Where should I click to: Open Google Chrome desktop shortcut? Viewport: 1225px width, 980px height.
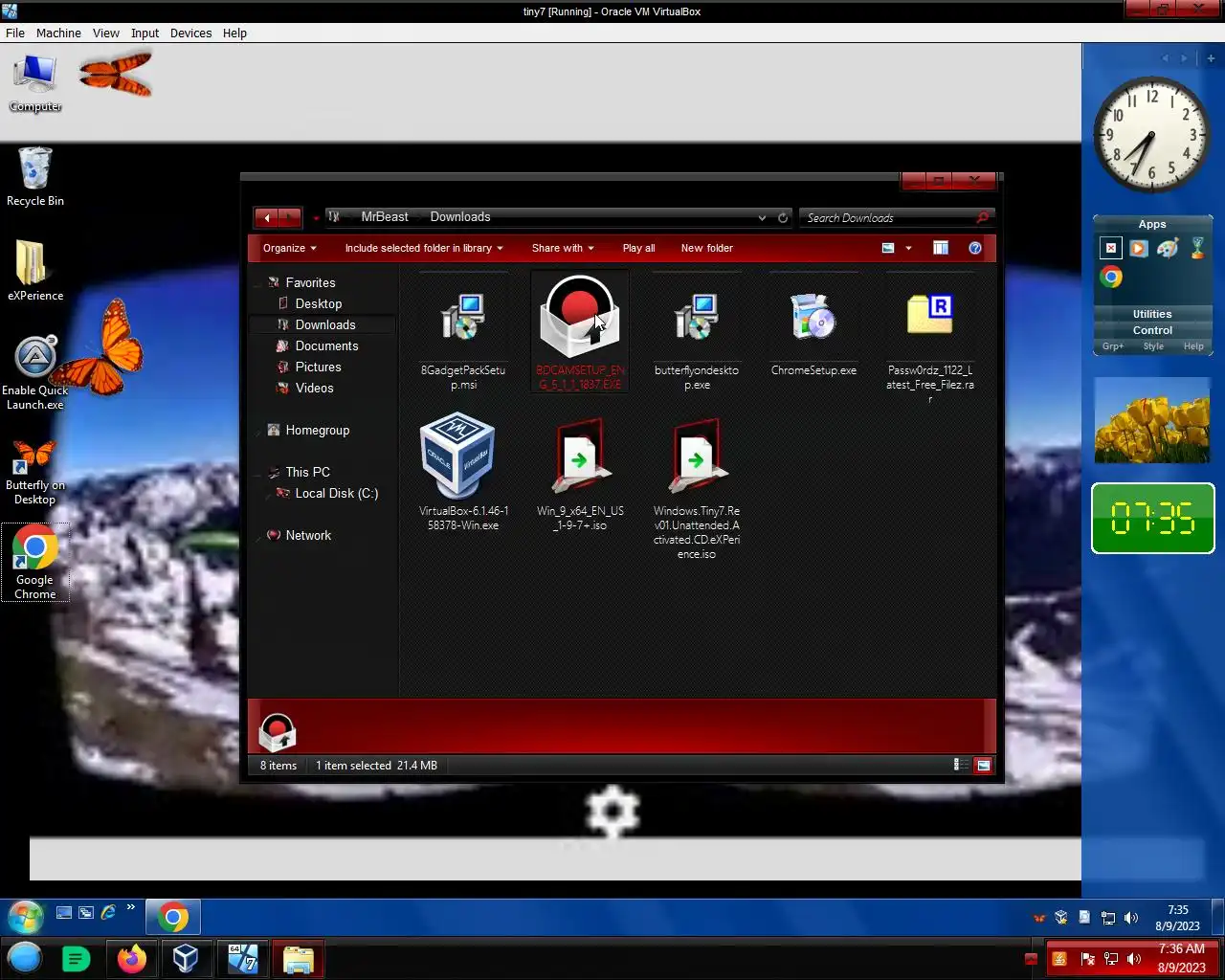(35, 563)
